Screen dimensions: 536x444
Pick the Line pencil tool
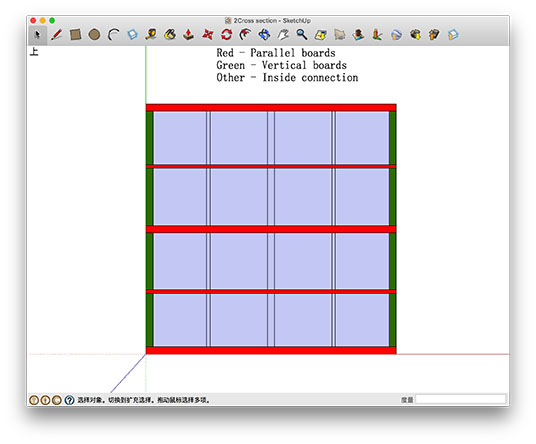(x=56, y=35)
